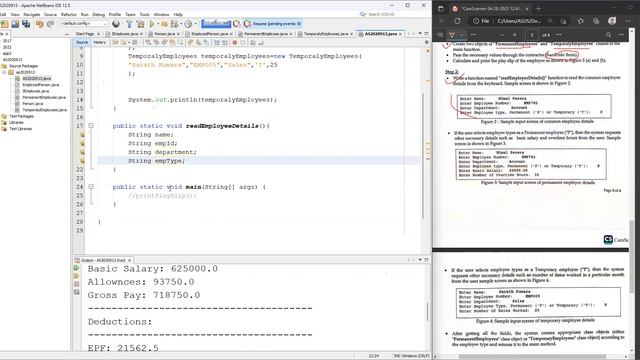This screenshot has height=360, width=640.
Task: Open the Navigate menu
Action: pyautogui.click(x=31, y=14)
